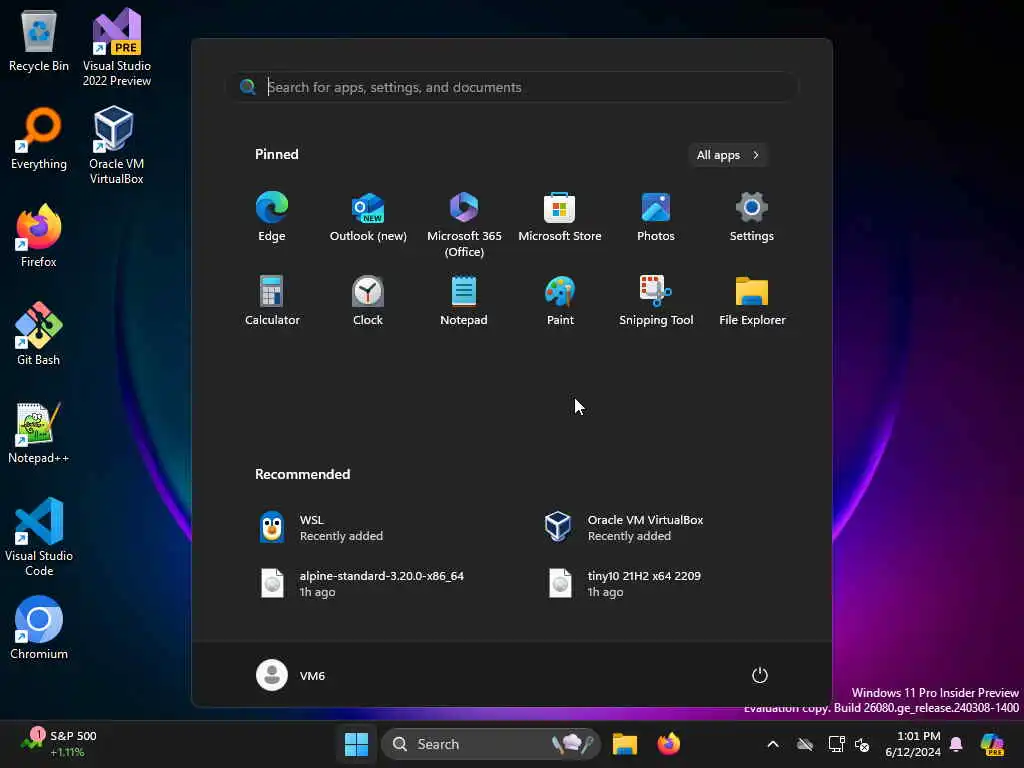Click the VM6 user account button
Image resolution: width=1024 pixels, height=768 pixels.
(291, 675)
